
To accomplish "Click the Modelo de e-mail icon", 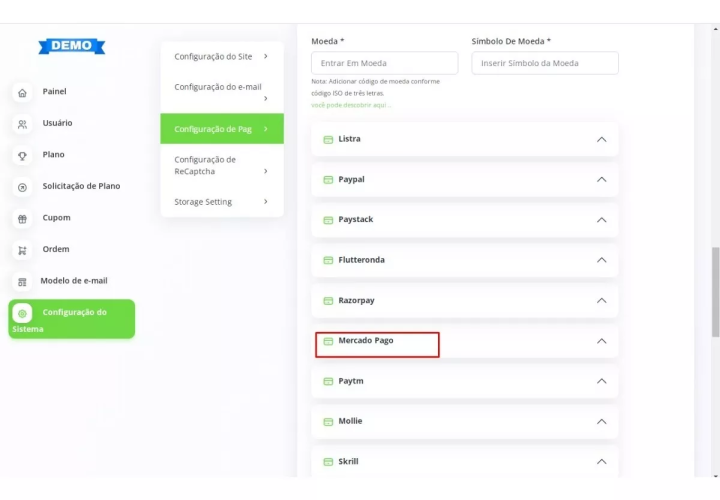I will (x=23, y=282).
